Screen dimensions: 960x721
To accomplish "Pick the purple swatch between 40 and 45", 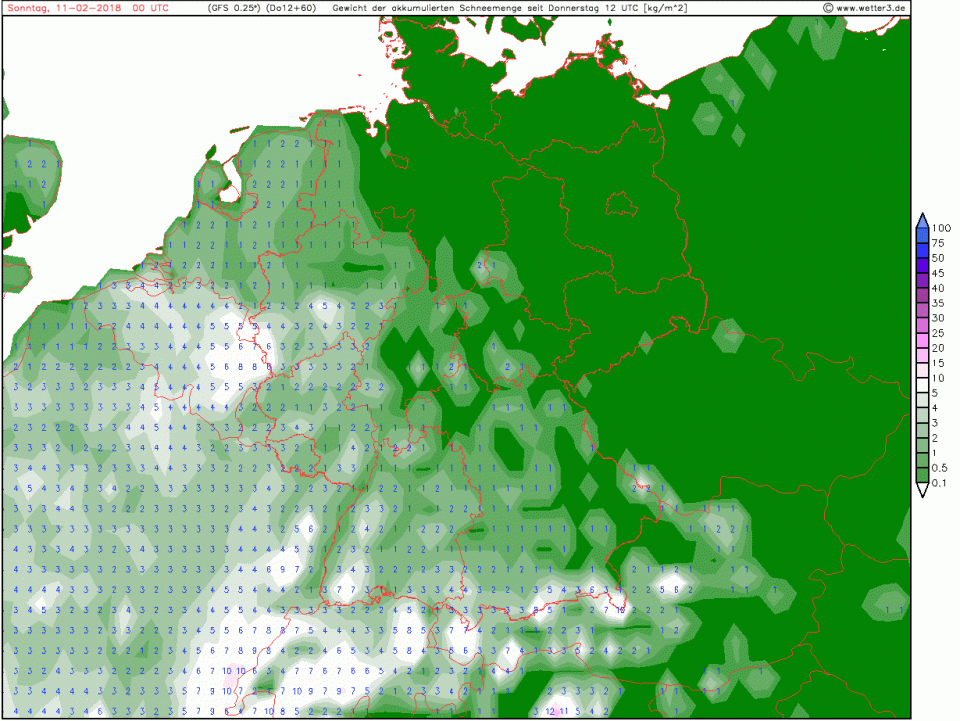I will pos(922,280).
